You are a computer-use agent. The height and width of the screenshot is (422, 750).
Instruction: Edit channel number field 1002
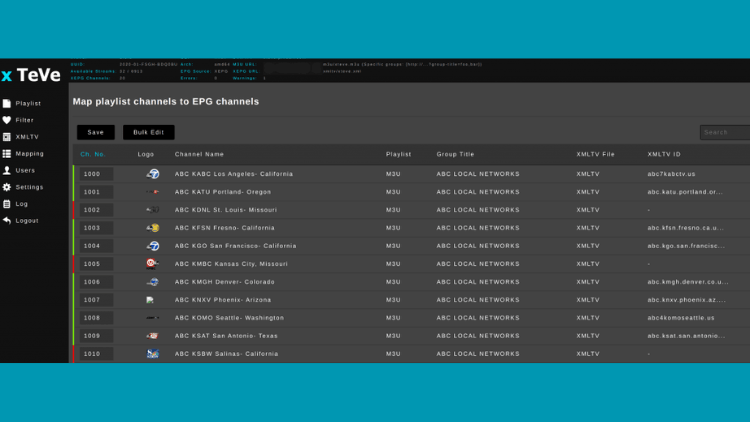click(x=96, y=210)
